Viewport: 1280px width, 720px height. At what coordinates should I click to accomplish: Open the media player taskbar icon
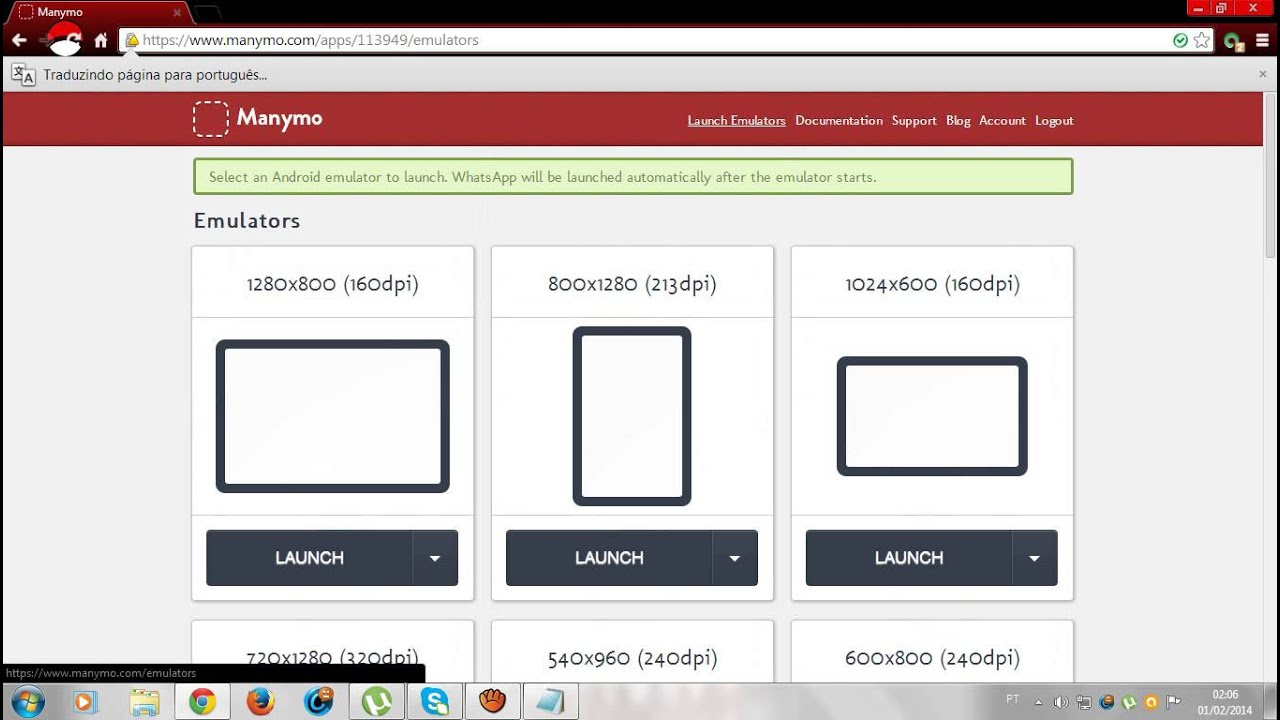tap(84, 702)
